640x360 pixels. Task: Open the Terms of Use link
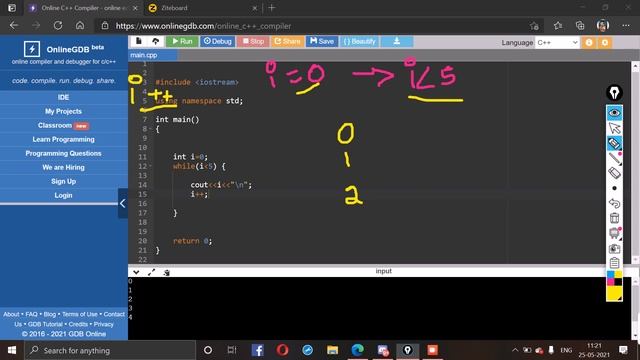tap(80, 314)
